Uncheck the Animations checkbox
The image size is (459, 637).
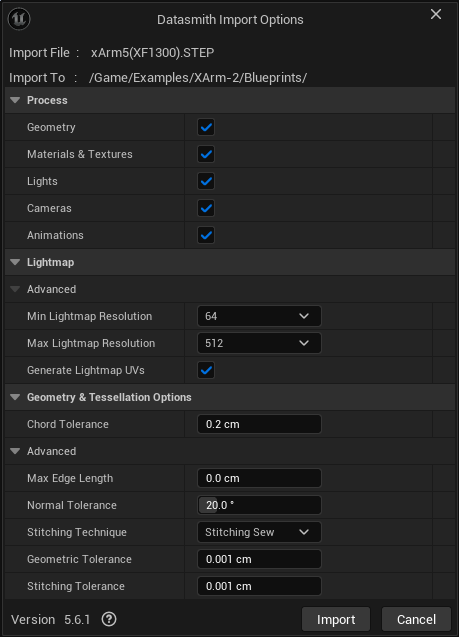coord(206,235)
